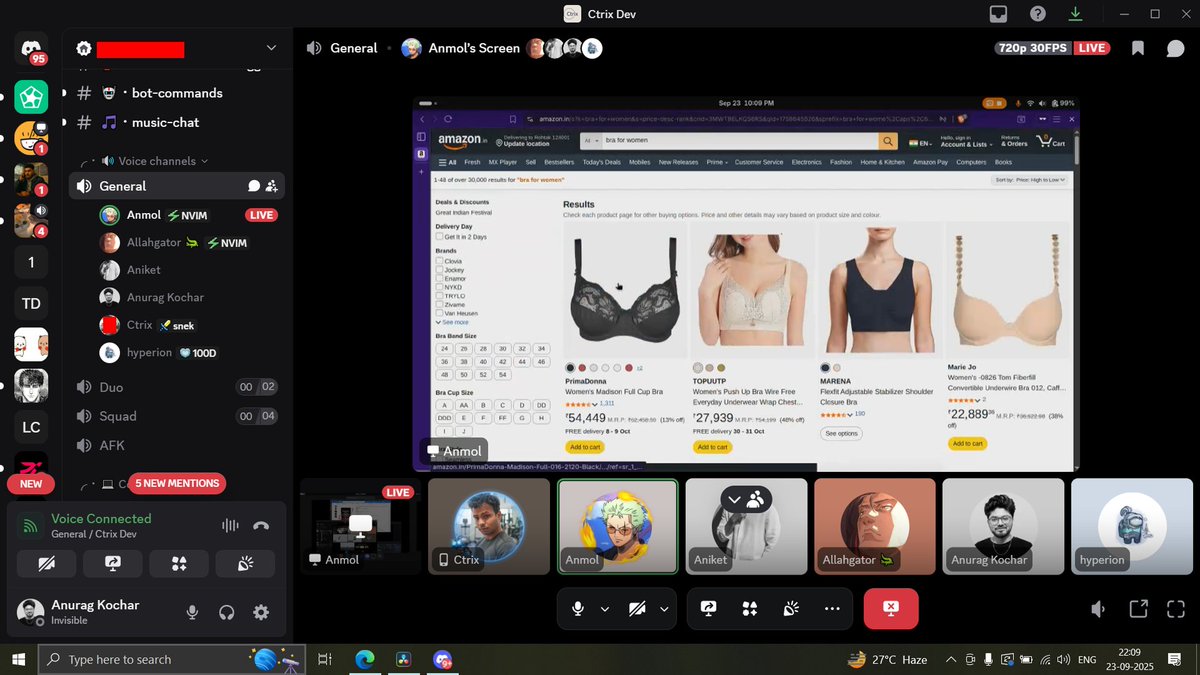Screen dimensions: 1200x675
Task: Stop watching stream red button
Action: [890, 609]
